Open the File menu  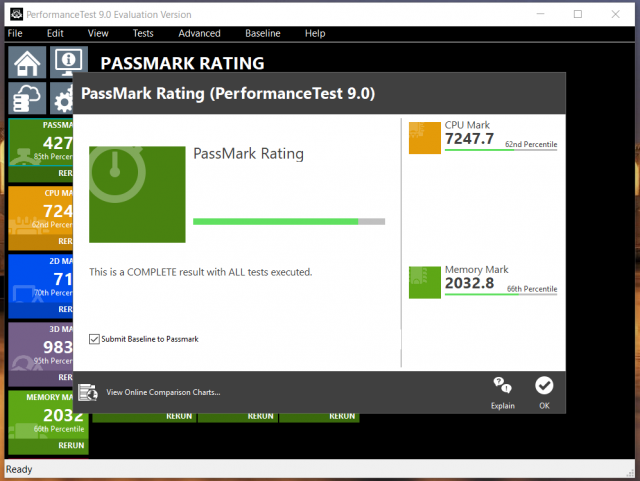(15, 33)
